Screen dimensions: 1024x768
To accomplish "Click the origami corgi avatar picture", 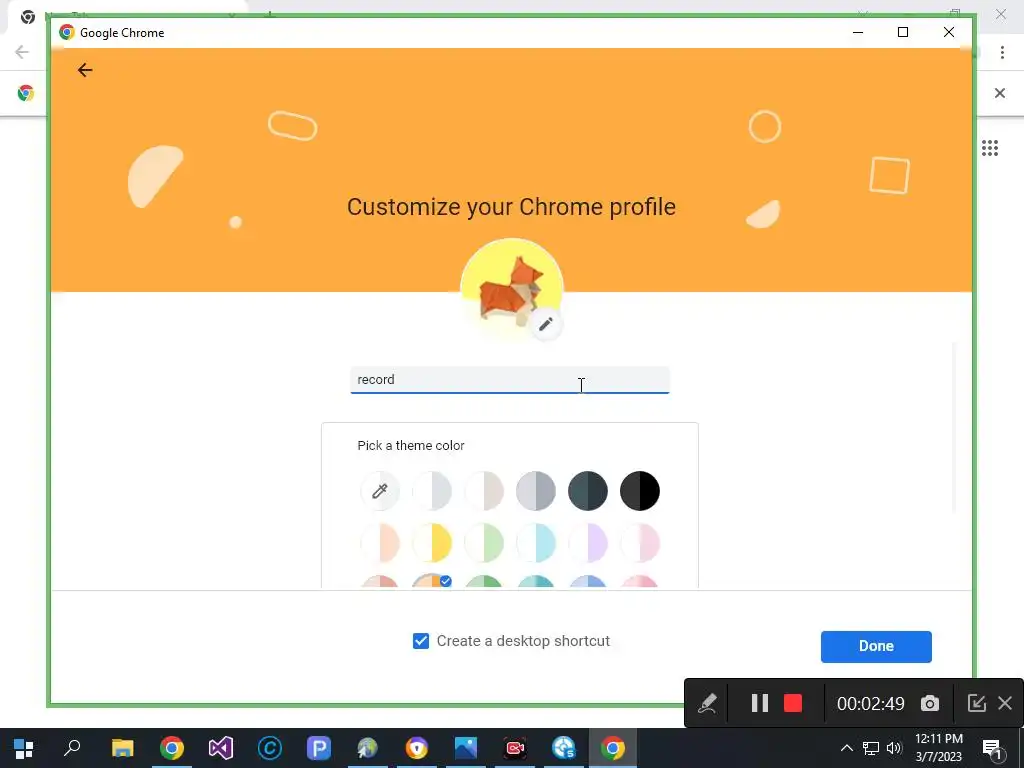I will [511, 290].
